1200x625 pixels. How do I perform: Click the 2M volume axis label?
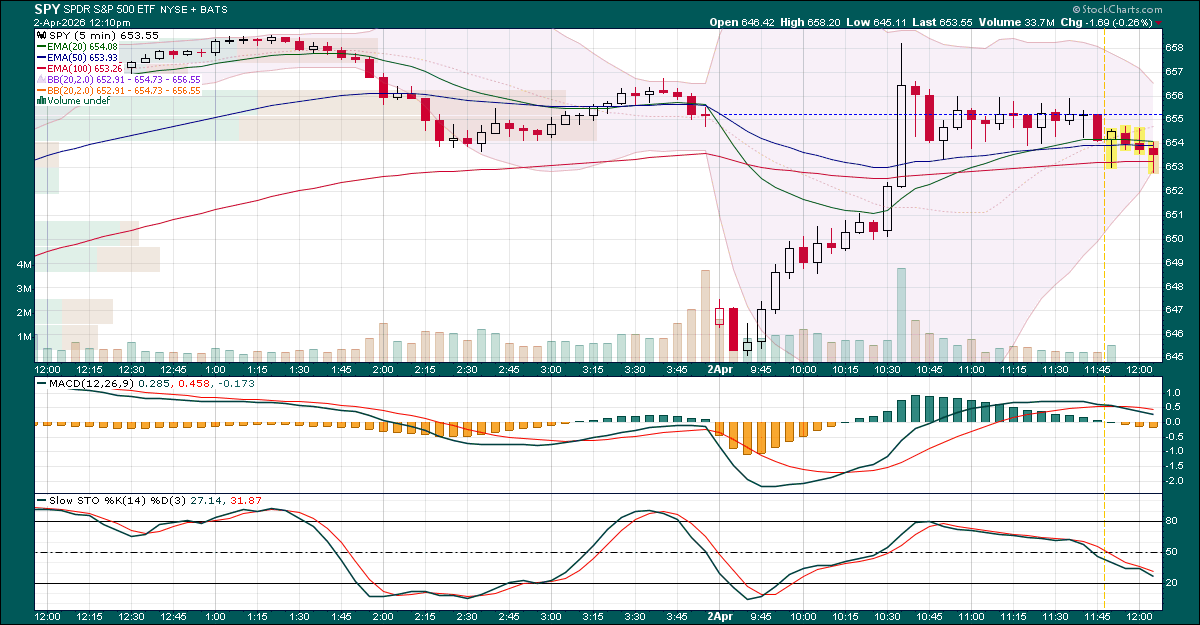(x=26, y=313)
